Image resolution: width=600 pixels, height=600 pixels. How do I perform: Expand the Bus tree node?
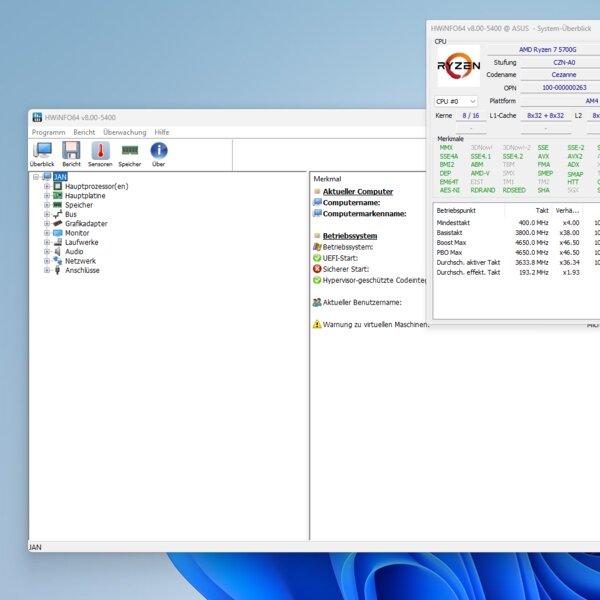pyautogui.click(x=47, y=214)
